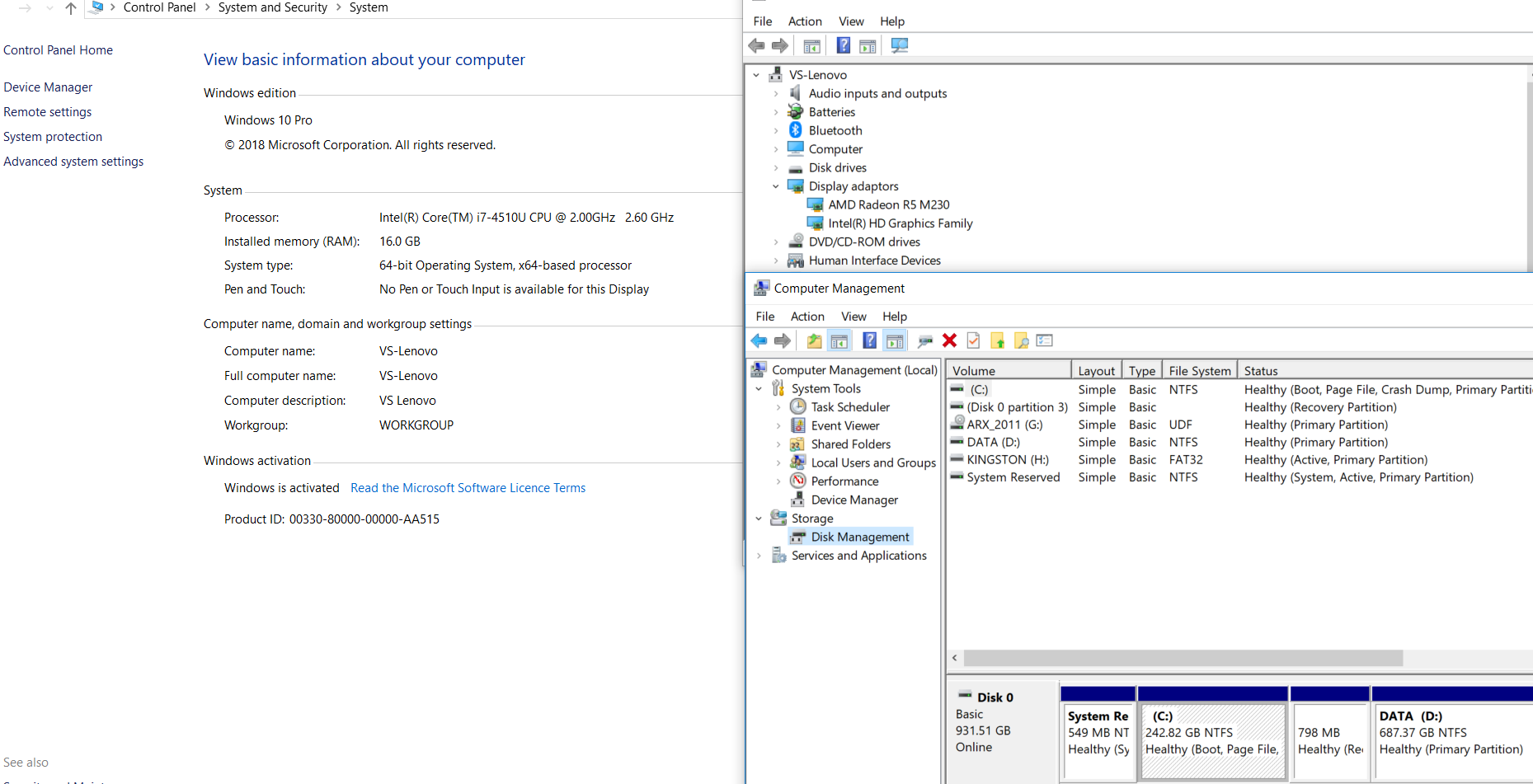The height and width of the screenshot is (784, 1533).
Task: Toggle Action pane in Device Manager toolbar
Action: pos(868,46)
